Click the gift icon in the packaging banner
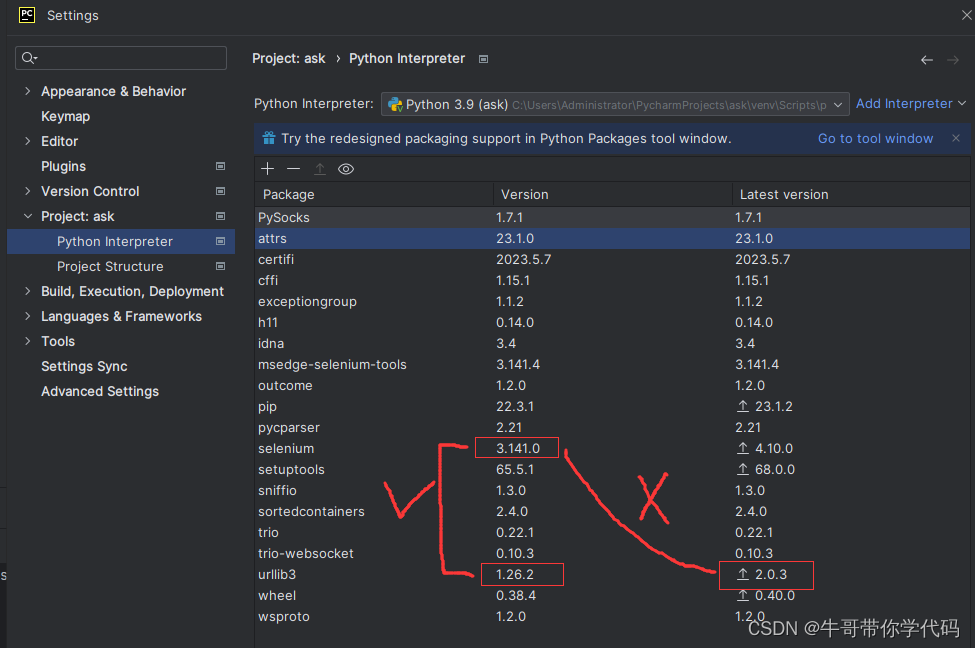 coord(269,138)
